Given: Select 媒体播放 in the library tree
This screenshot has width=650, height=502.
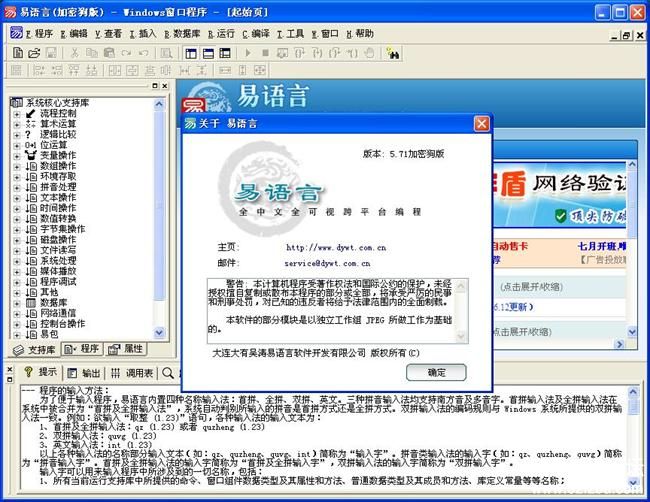Looking at the screenshot, I should tap(58, 271).
